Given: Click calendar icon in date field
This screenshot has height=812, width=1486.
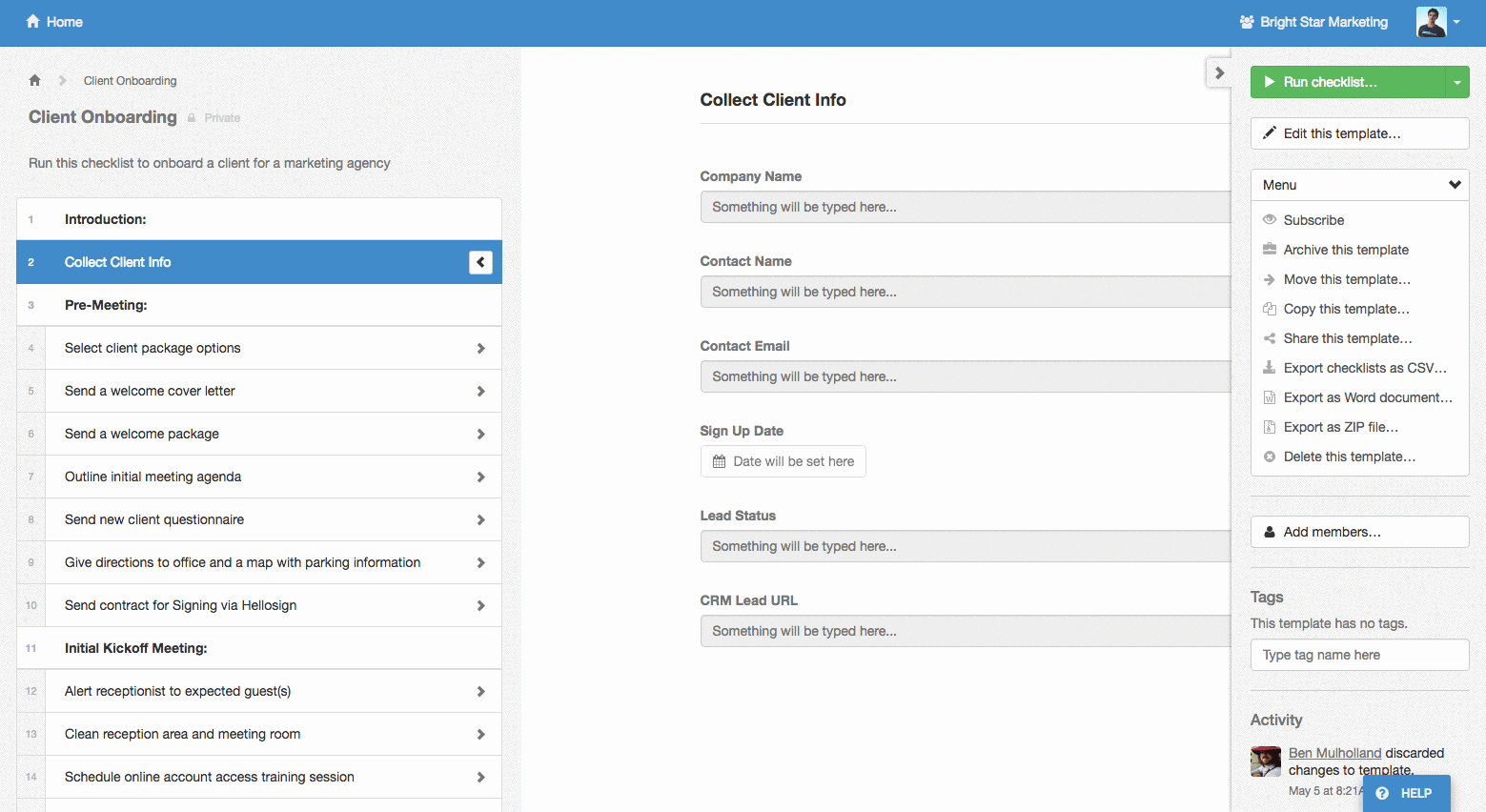Looking at the screenshot, I should [x=720, y=461].
